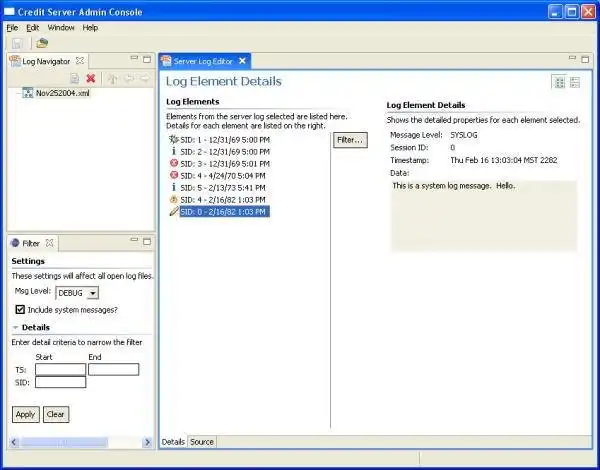Image resolution: width=600 pixels, height=470 pixels.
Task: Select log entry SID: 3 - 12/31/69 5:01 PM
Action: coord(225,163)
